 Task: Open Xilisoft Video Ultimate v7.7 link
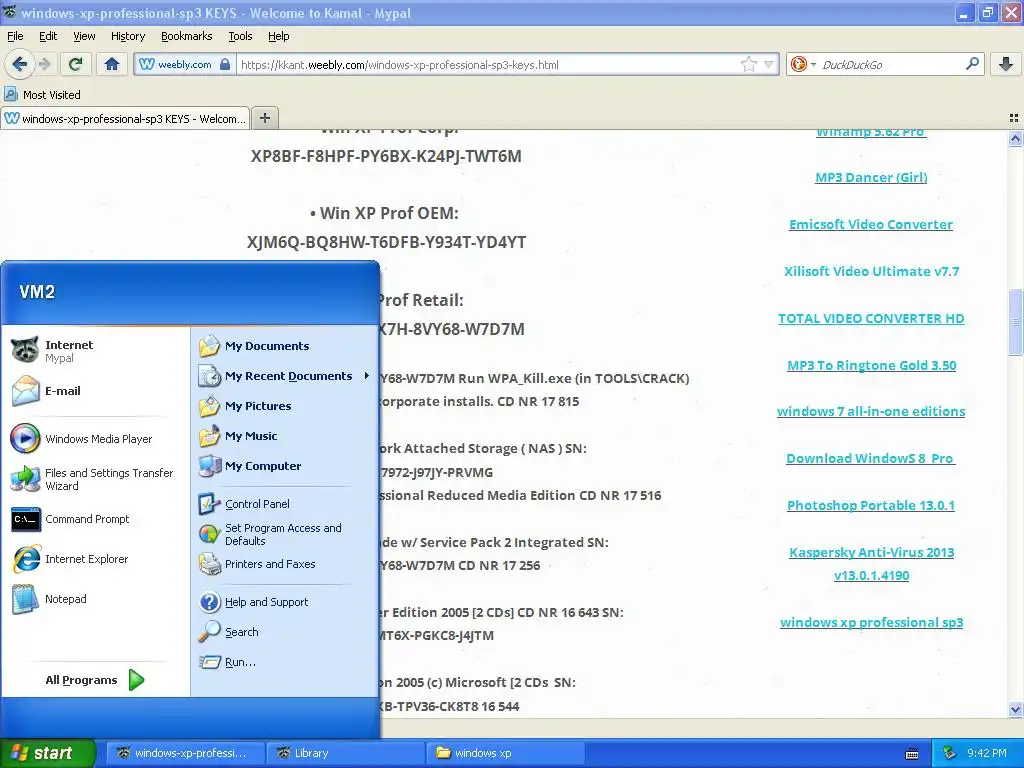(x=871, y=271)
